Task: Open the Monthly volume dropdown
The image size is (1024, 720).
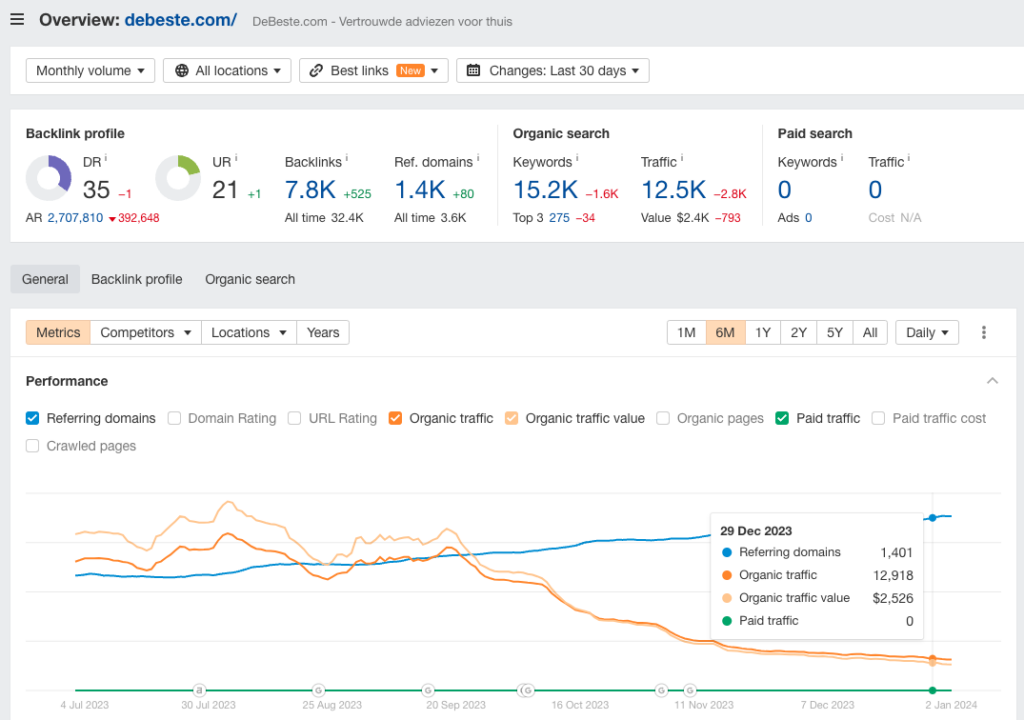Action: tap(90, 71)
